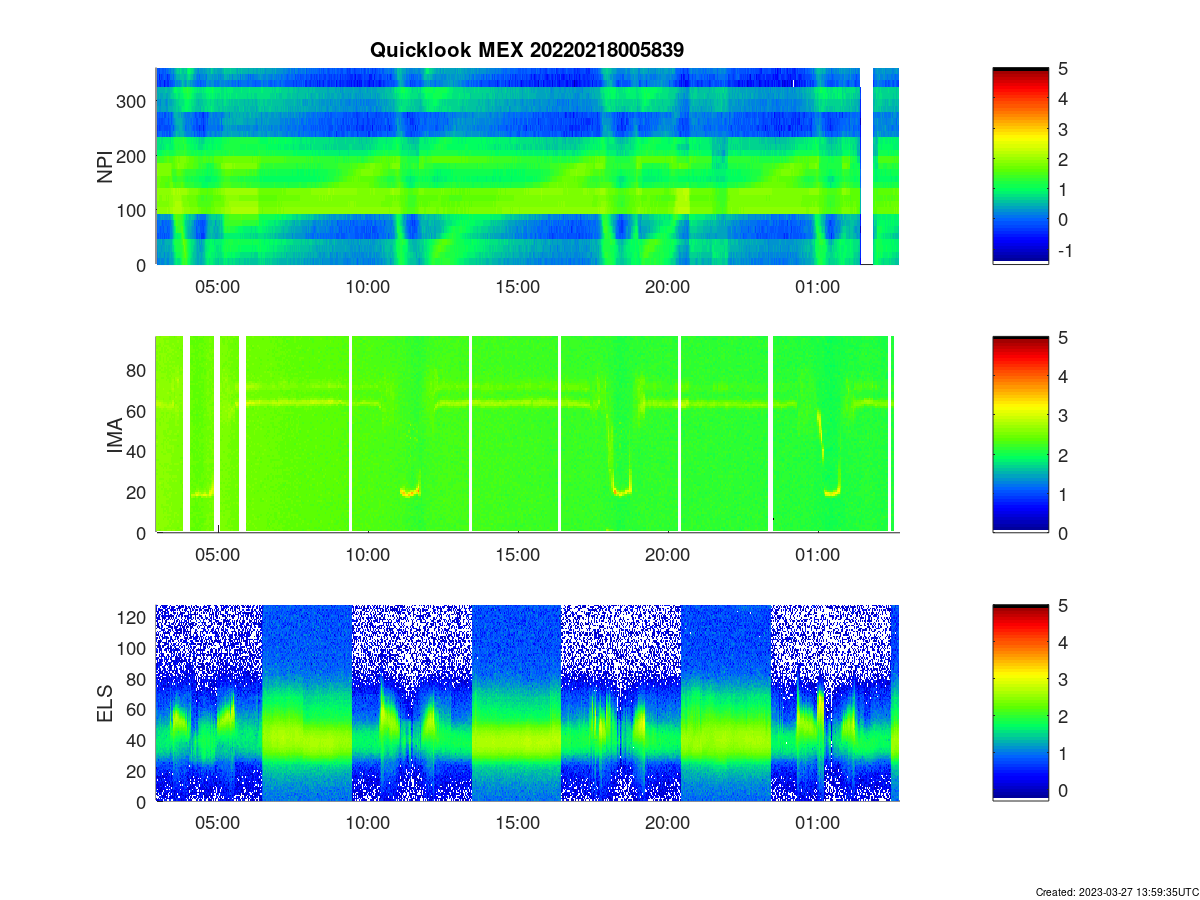Click the "3" tick on the IMA colorbar
The image size is (1200, 900).
[x=1064, y=416]
